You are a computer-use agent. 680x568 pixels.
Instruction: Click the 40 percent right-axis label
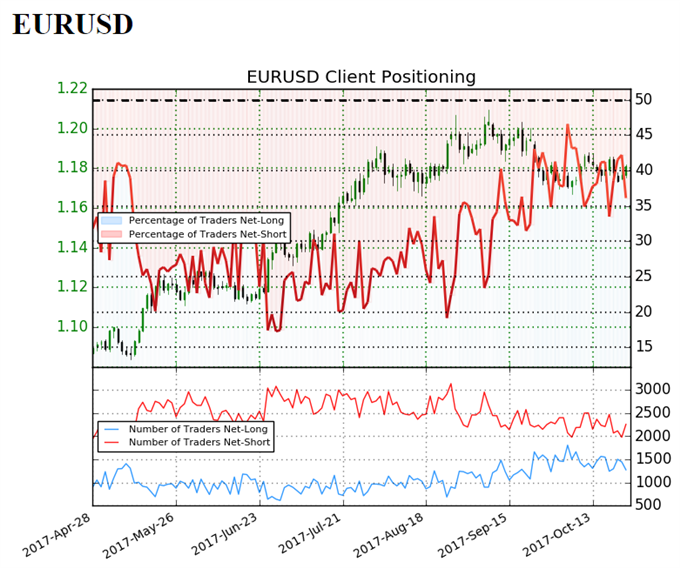(644, 170)
